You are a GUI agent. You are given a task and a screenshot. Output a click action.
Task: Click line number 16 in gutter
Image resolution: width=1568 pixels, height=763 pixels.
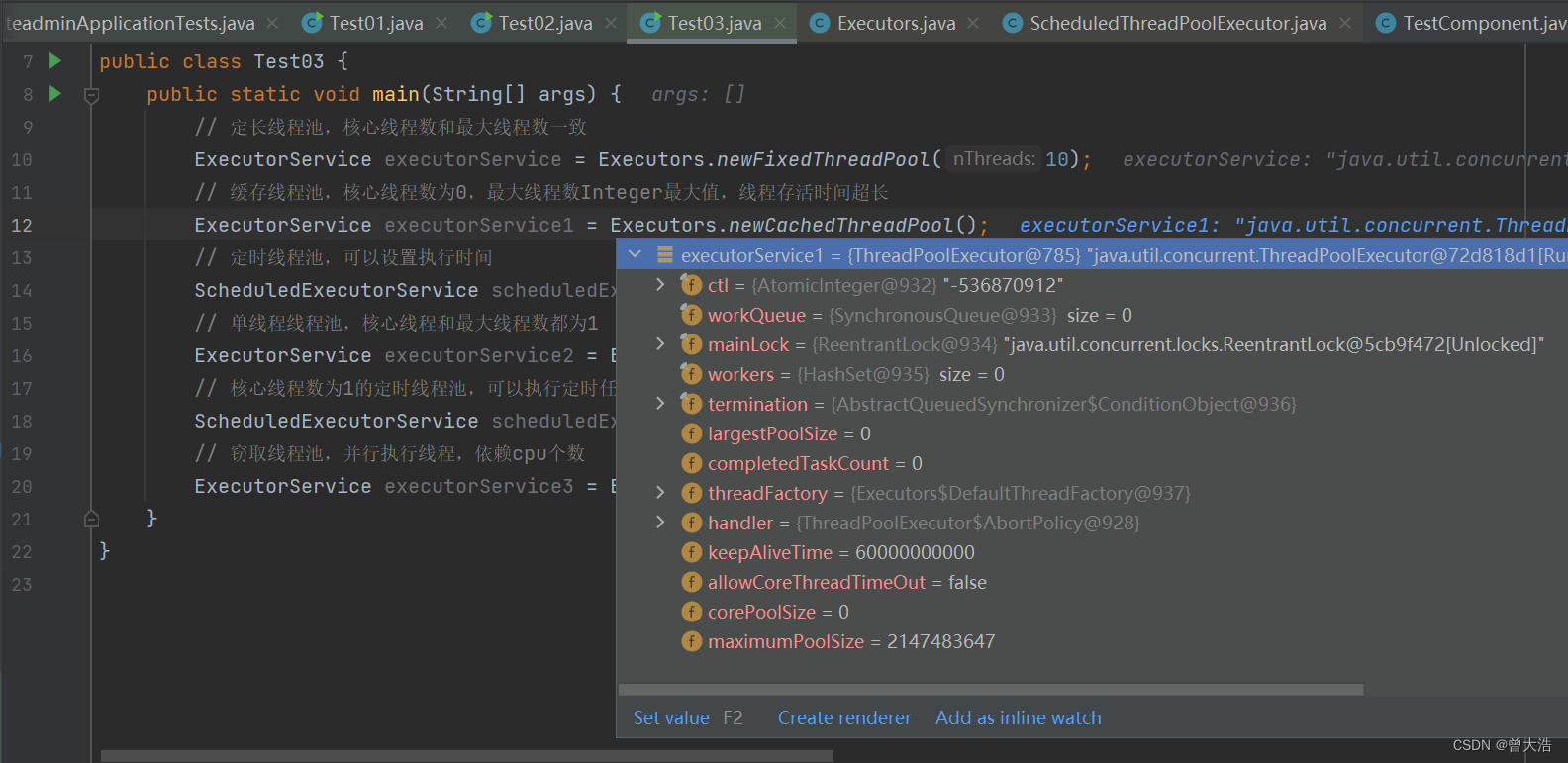tap(22, 355)
